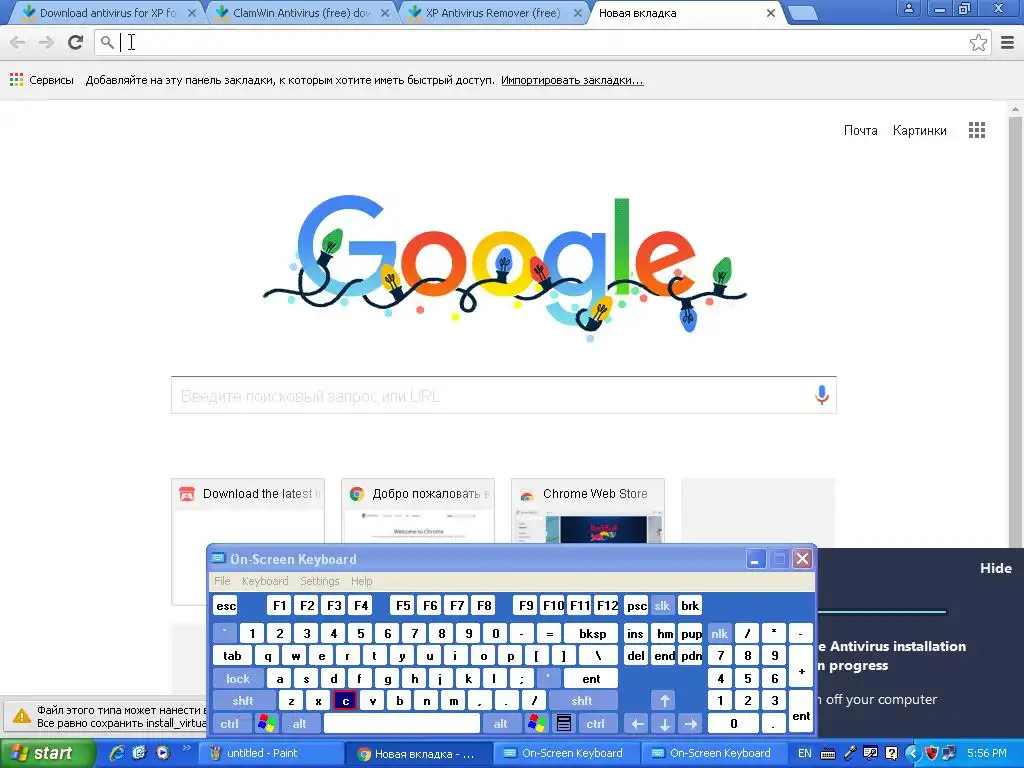Open the Internet Explorer quick launch icon
The width and height of the screenshot is (1024, 768).
tap(116, 753)
